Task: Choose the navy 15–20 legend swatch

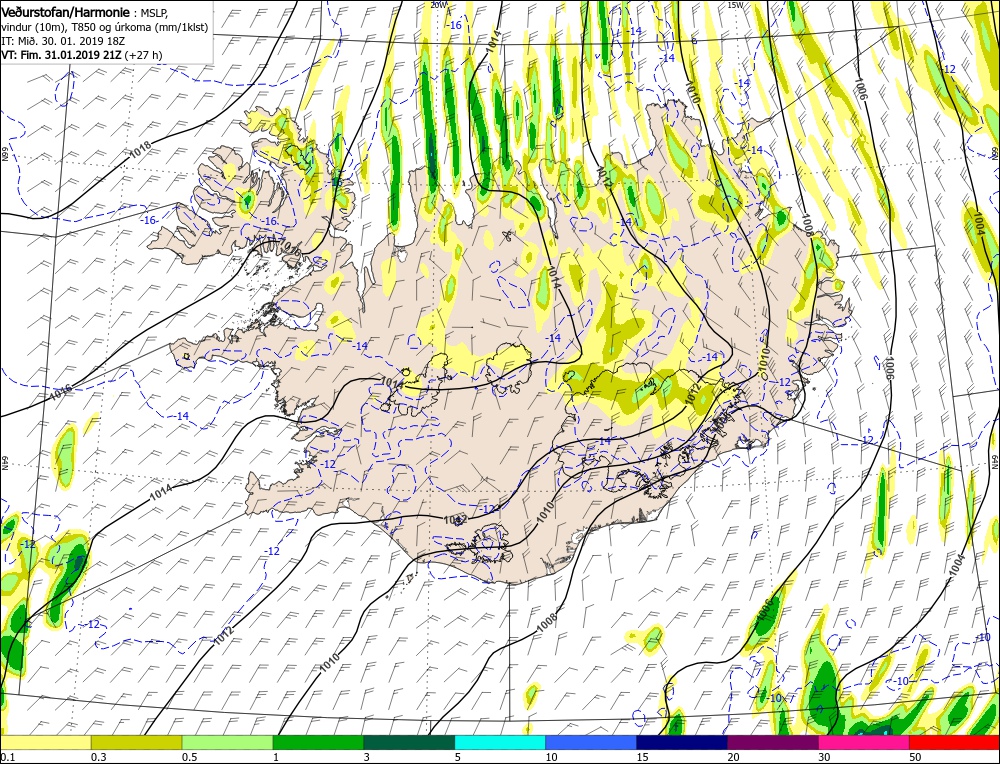Action: pyautogui.click(x=682, y=742)
